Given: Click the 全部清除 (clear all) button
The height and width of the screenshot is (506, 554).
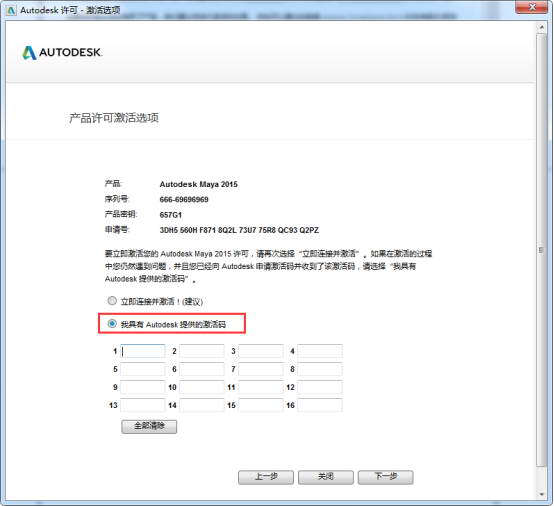Looking at the screenshot, I should pos(149,426).
